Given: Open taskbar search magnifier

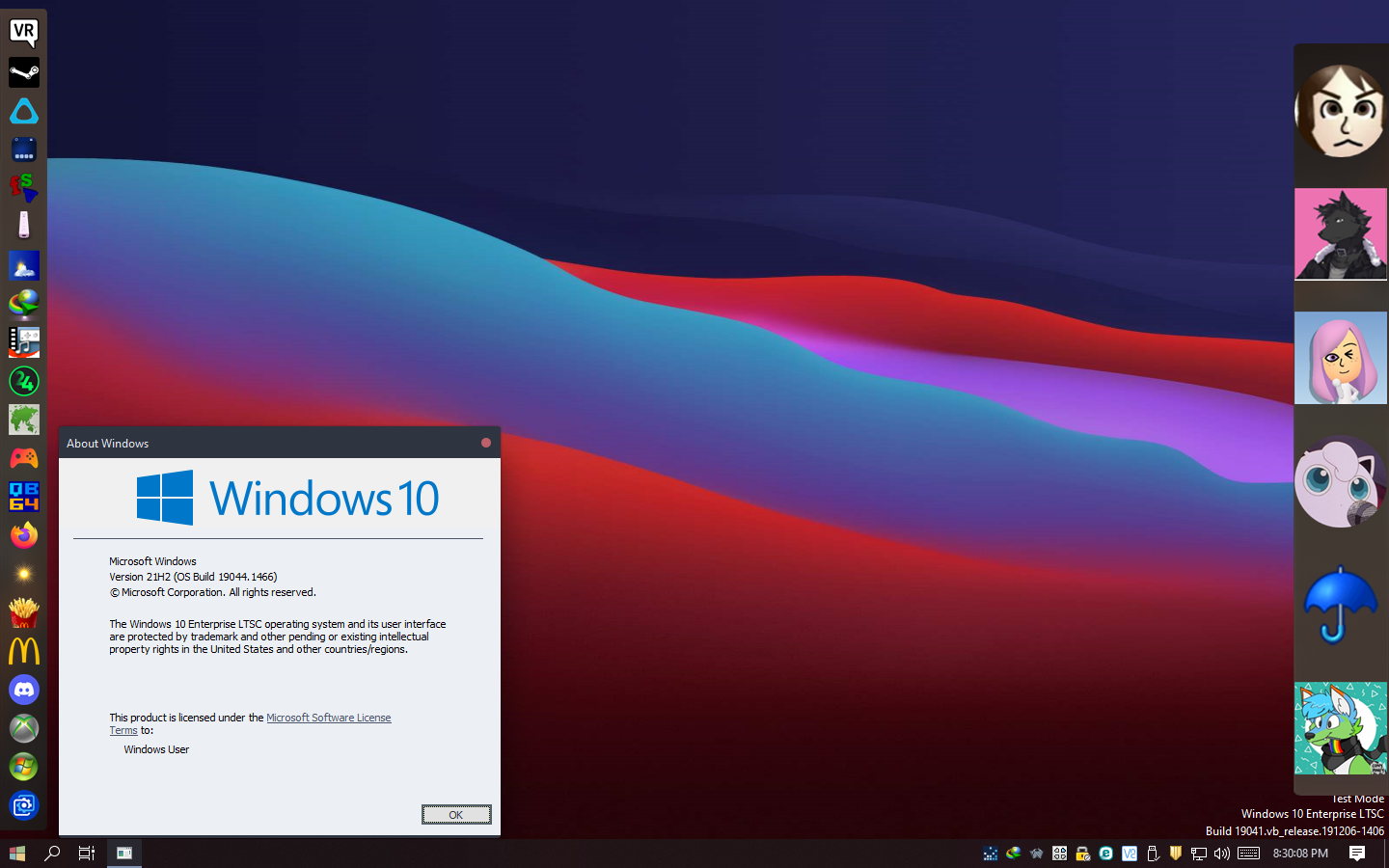Looking at the screenshot, I should [x=53, y=853].
